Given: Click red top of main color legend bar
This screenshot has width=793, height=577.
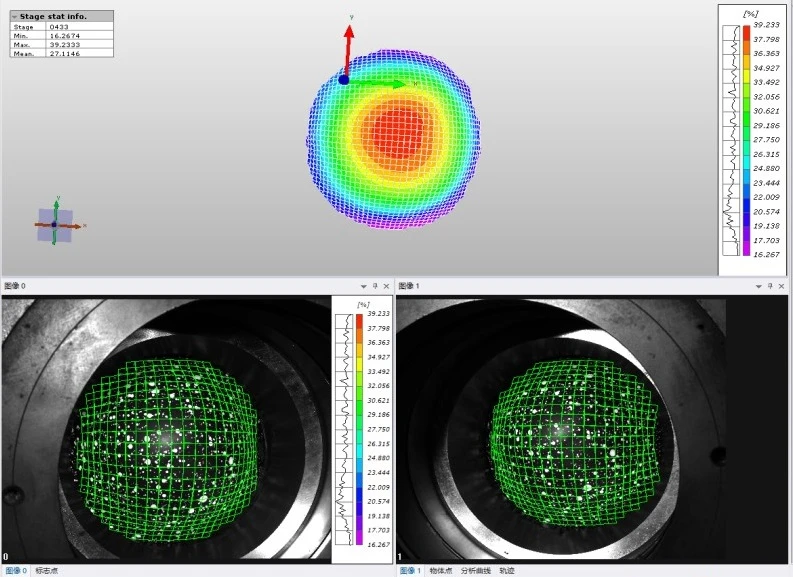Looking at the screenshot, I should click(x=746, y=32).
